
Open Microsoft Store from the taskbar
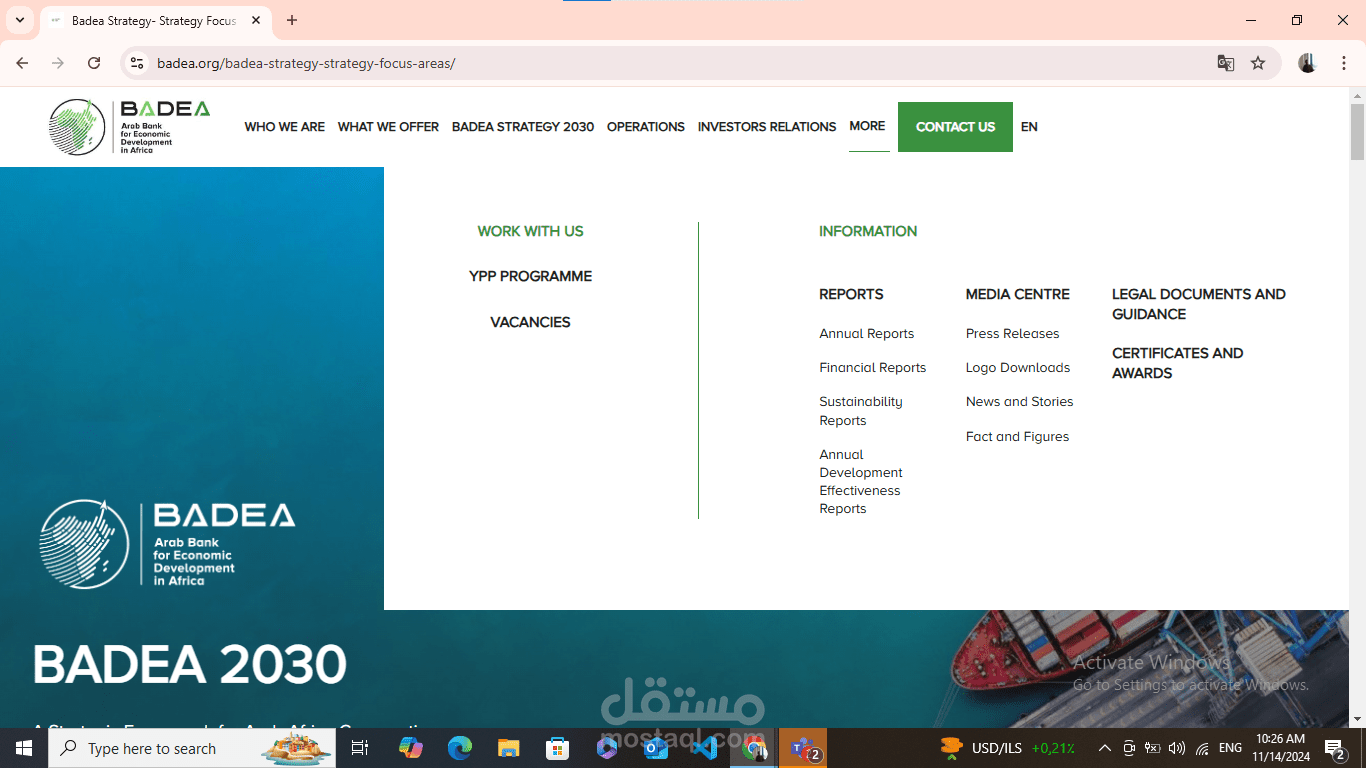[x=558, y=748]
